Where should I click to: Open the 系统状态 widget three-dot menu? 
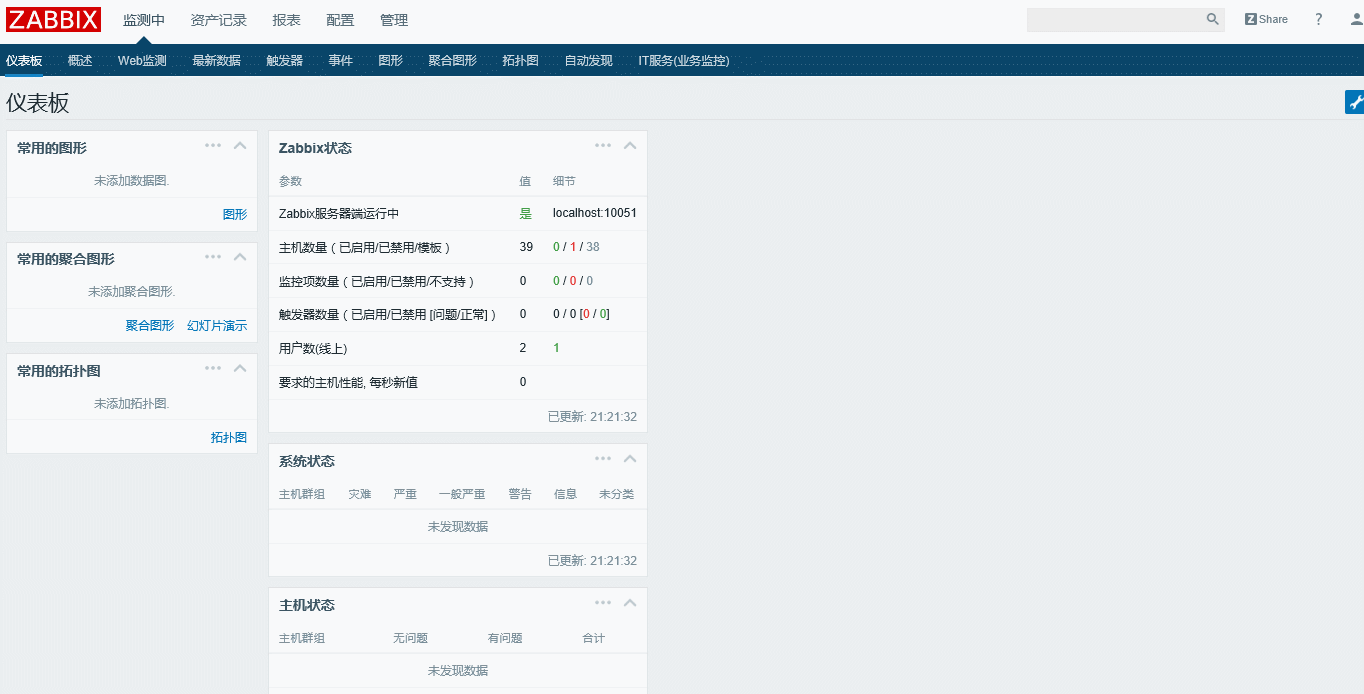click(x=603, y=459)
